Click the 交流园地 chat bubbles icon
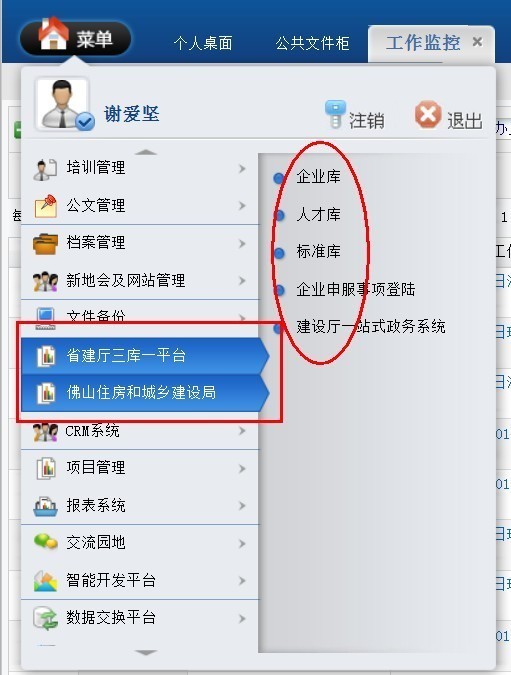Screen dimensions: 511x675 (45, 542)
